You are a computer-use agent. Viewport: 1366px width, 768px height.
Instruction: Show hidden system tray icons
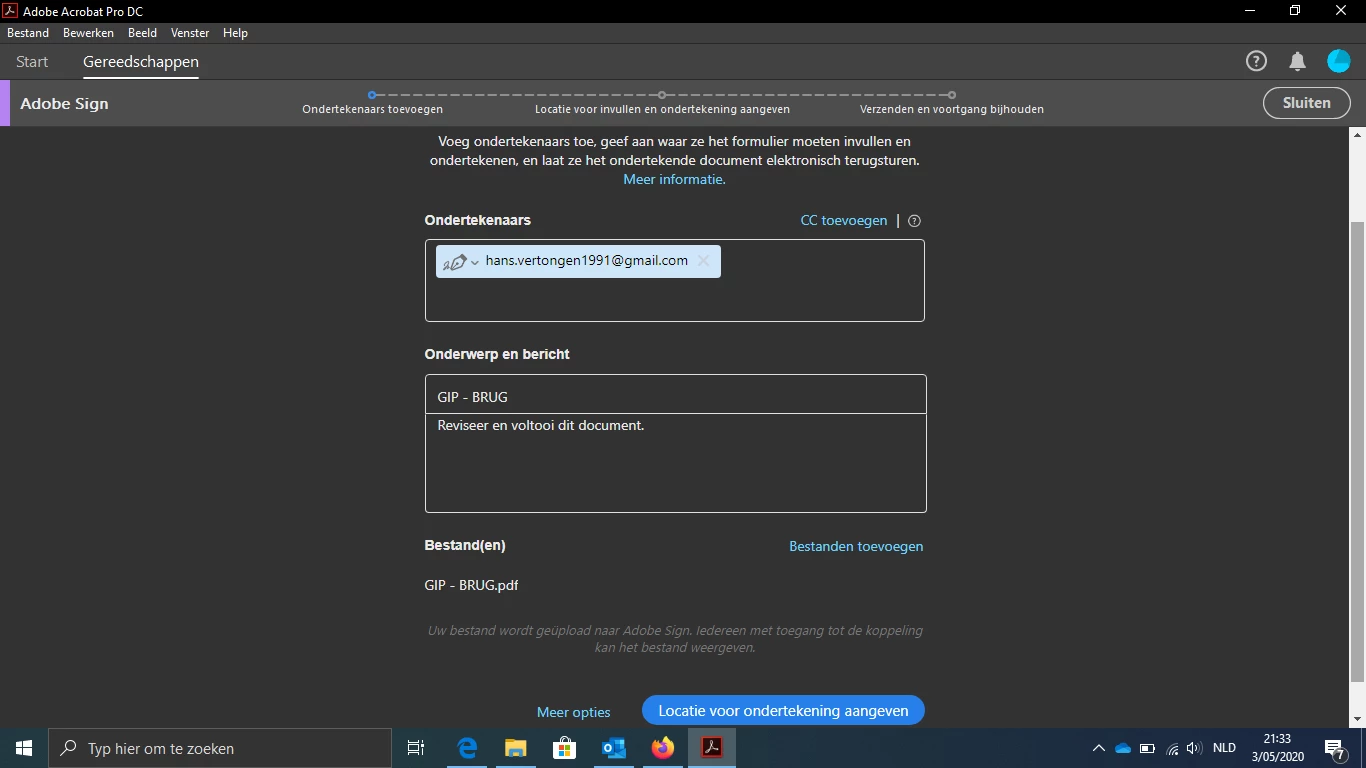pyautogui.click(x=1098, y=748)
